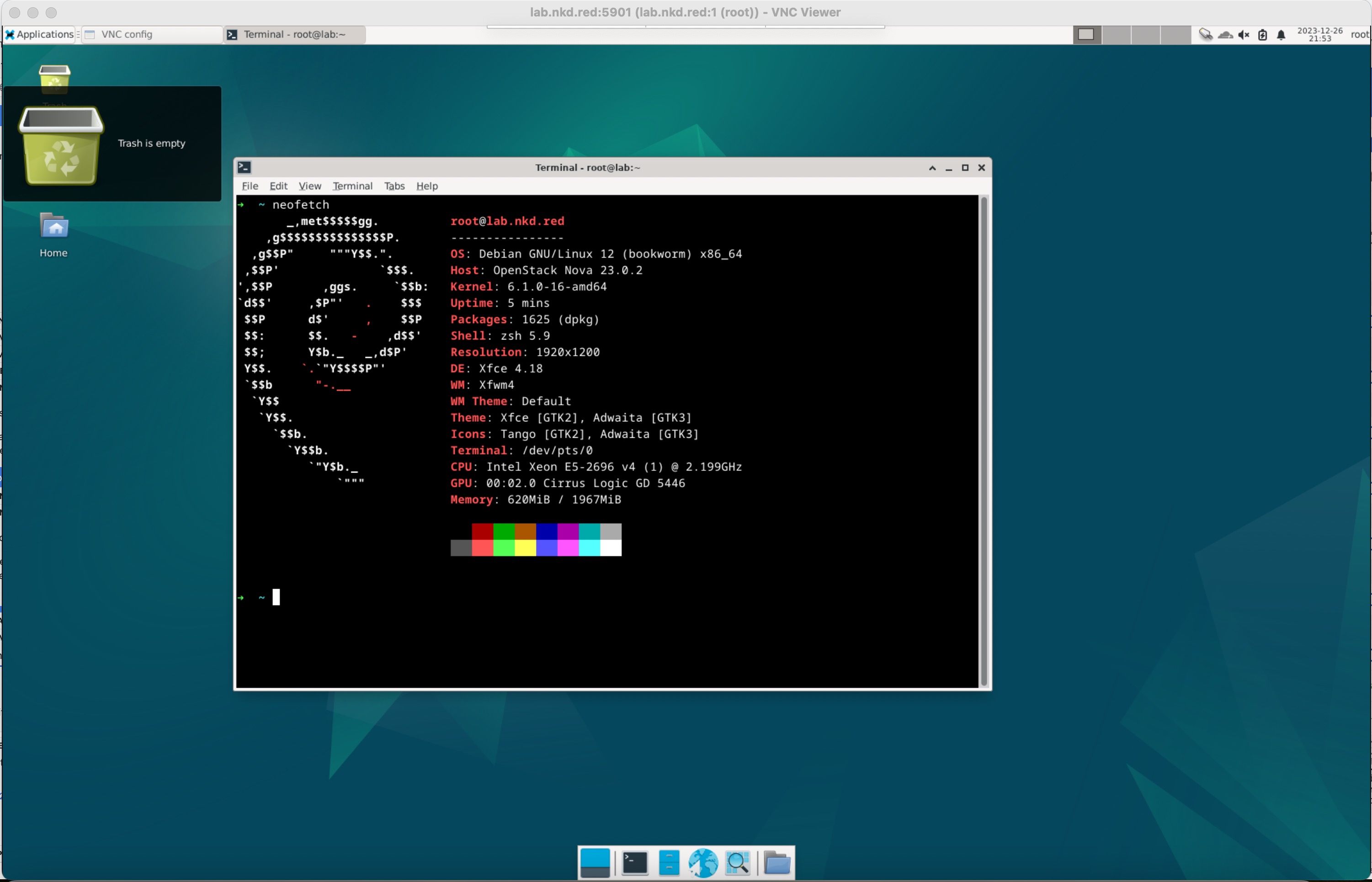Toggle notifications using the bell icon in the tray

pos(1281,34)
